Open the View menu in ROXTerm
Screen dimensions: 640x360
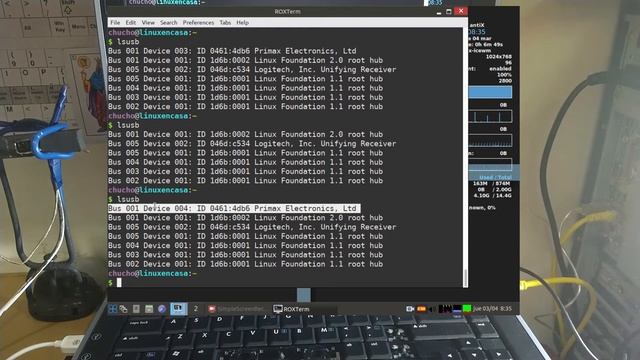[148, 22]
